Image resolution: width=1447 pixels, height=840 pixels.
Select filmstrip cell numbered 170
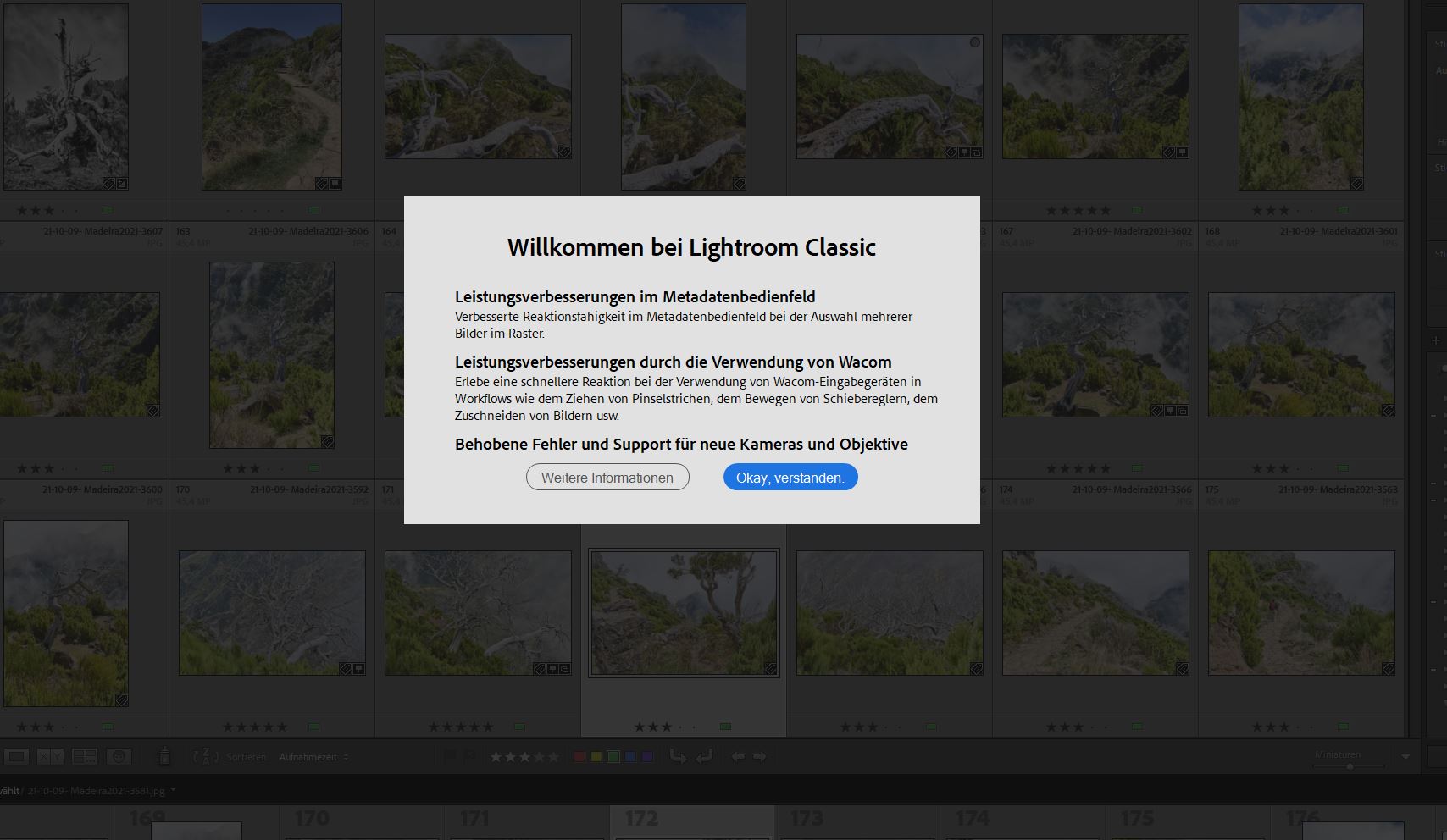(362, 822)
